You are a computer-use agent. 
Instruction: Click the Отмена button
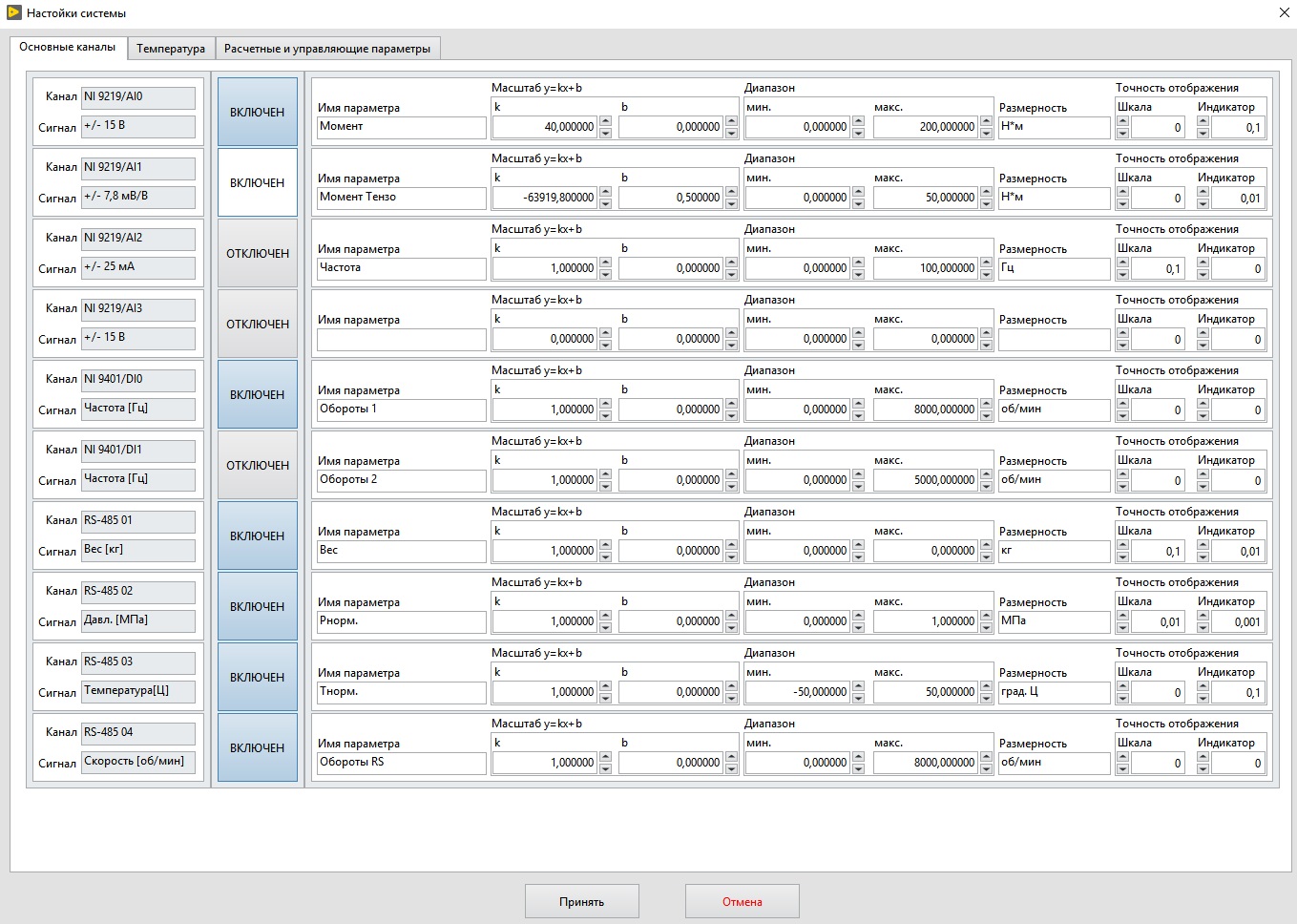click(743, 901)
